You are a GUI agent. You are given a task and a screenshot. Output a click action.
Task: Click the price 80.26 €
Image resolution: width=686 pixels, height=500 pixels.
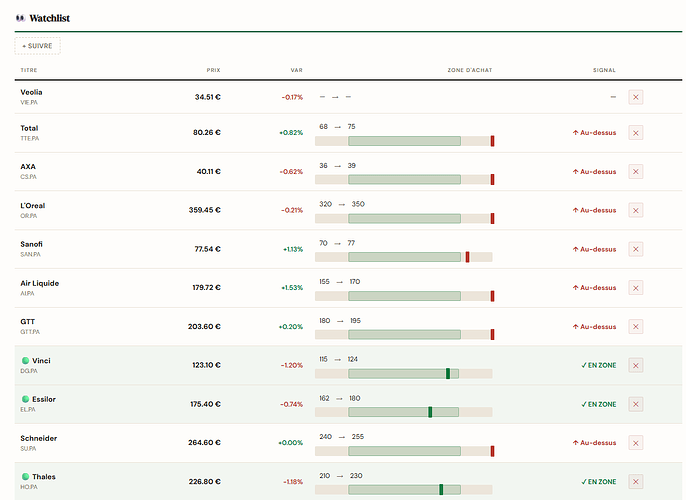point(207,133)
